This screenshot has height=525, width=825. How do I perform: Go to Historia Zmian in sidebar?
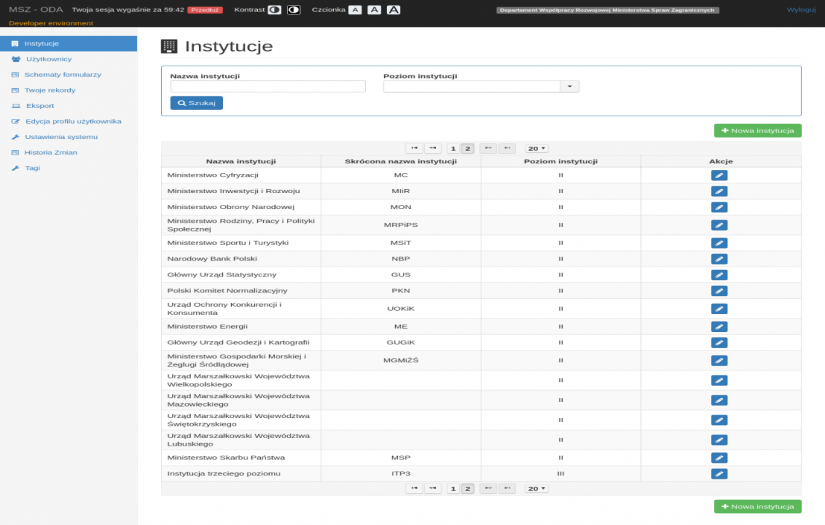50,152
